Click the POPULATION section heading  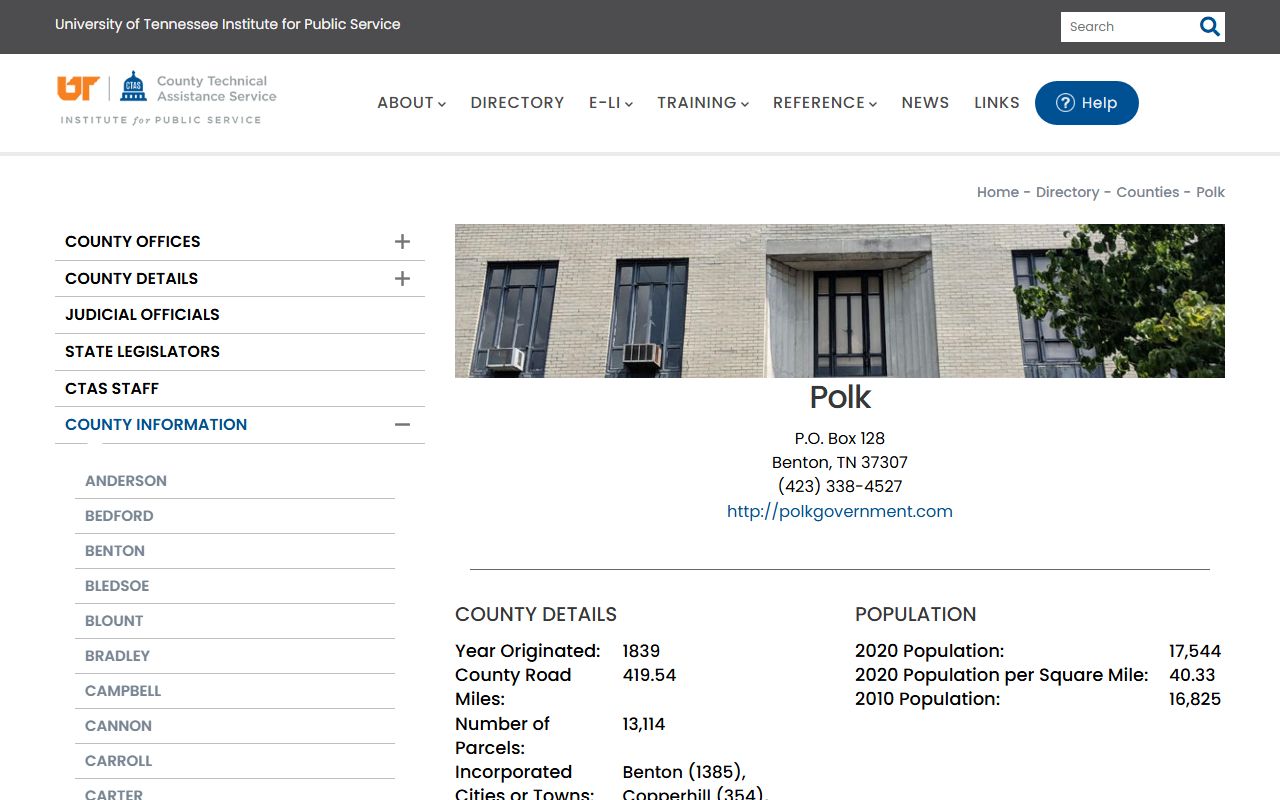coord(915,615)
